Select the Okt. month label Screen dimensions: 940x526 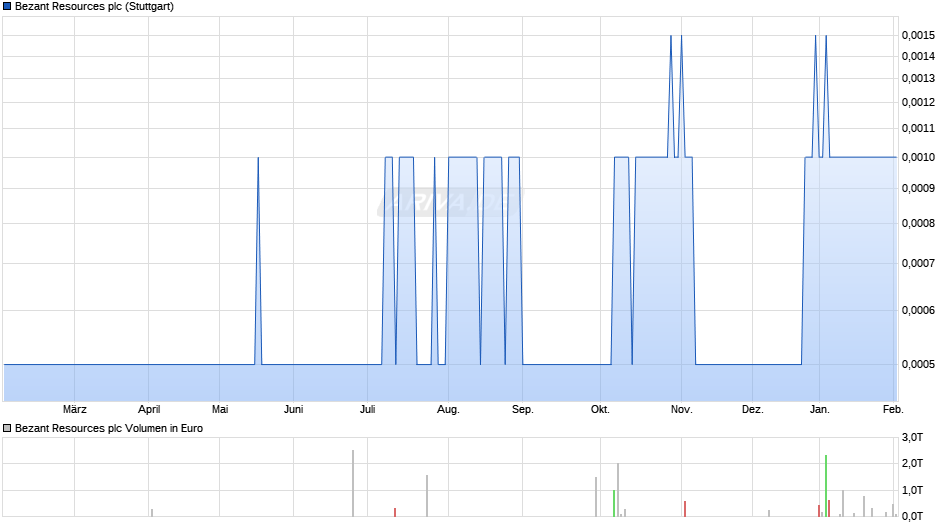pyautogui.click(x=600, y=409)
